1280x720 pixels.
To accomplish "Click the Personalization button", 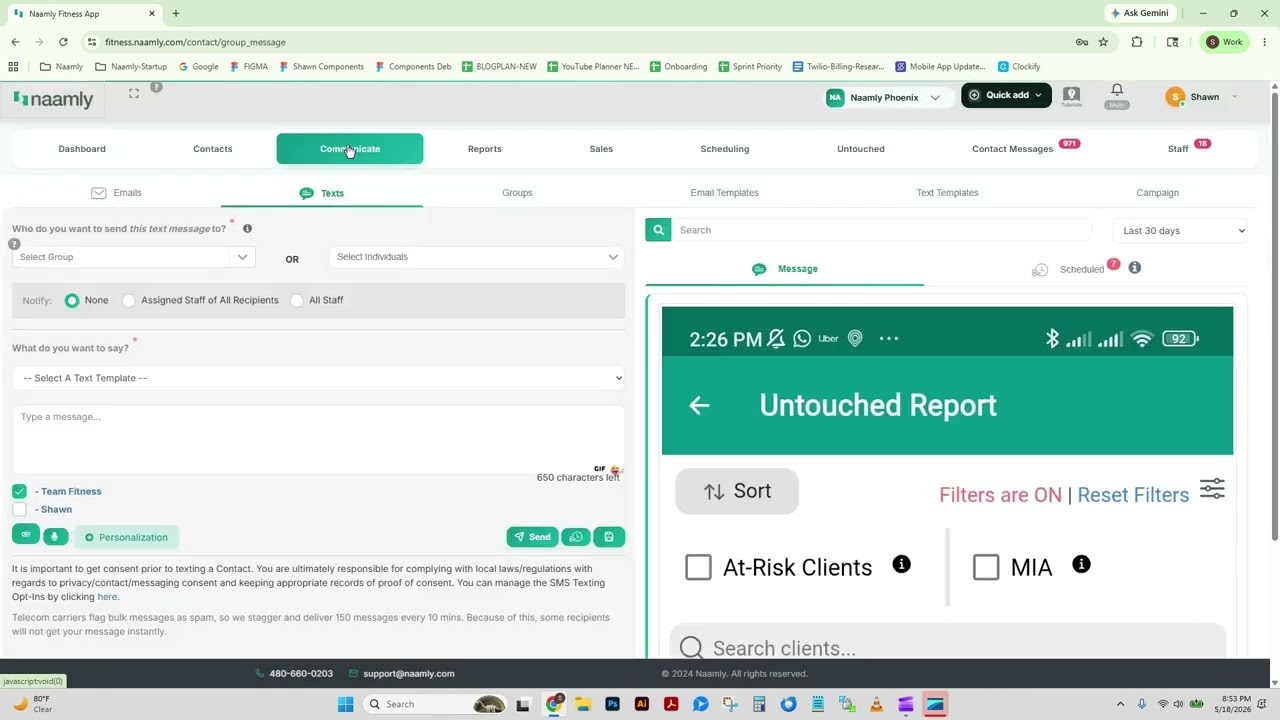I will pos(126,537).
